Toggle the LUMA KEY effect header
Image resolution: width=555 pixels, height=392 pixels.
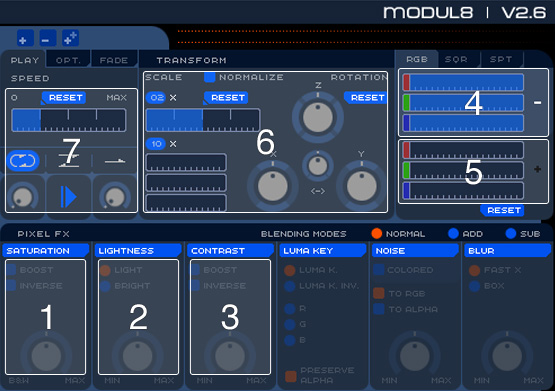[323, 251]
